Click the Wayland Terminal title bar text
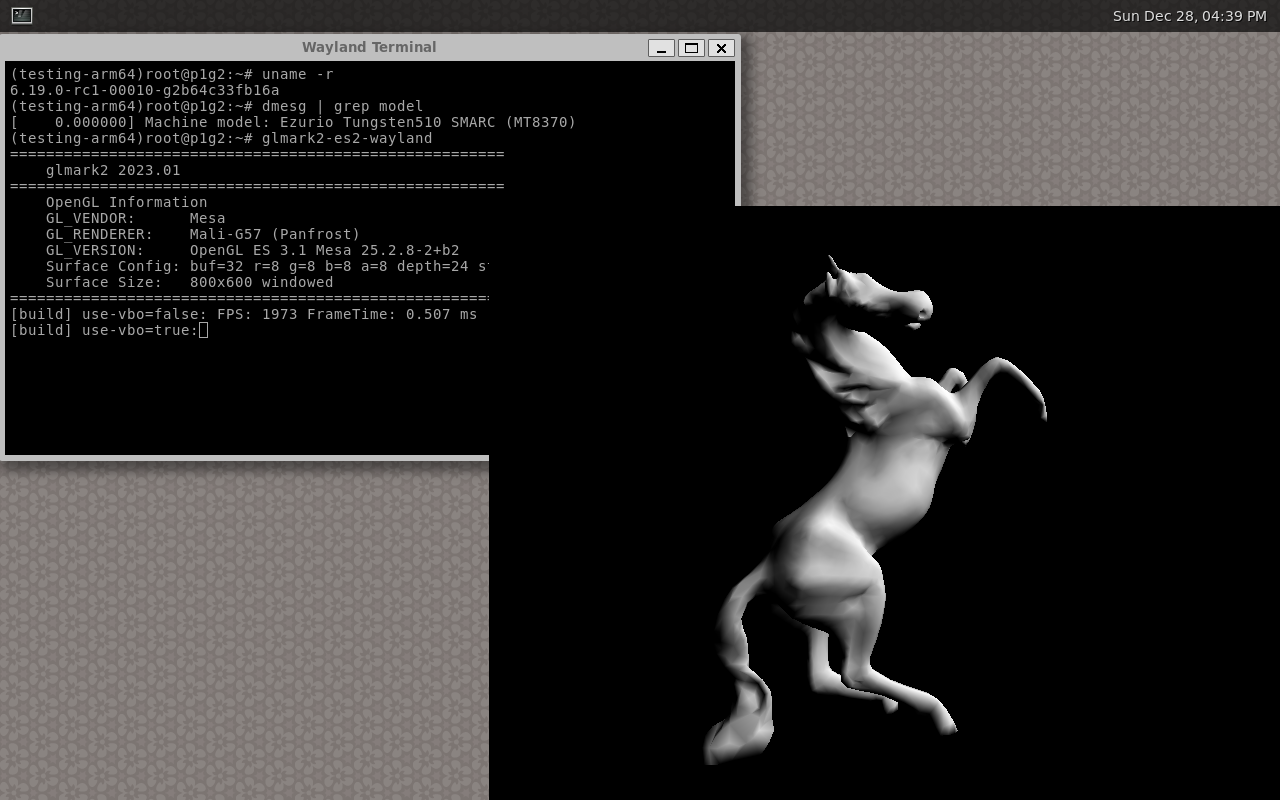The width and height of the screenshot is (1280, 800). click(369, 47)
